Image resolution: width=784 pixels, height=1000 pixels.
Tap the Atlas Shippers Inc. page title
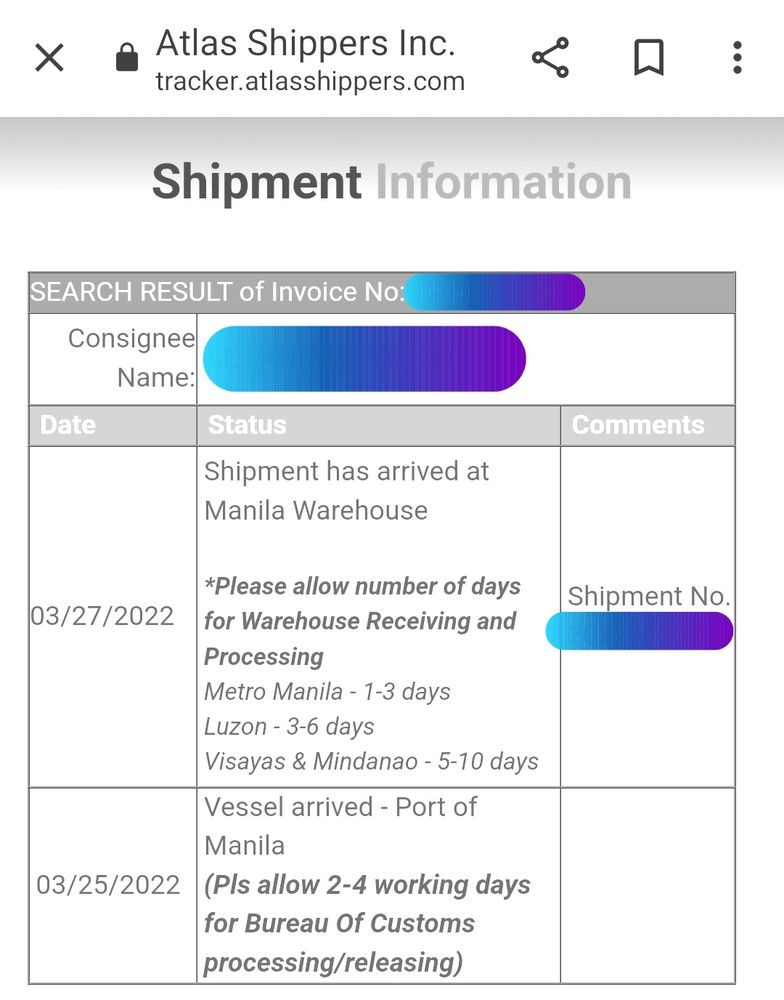pos(306,43)
